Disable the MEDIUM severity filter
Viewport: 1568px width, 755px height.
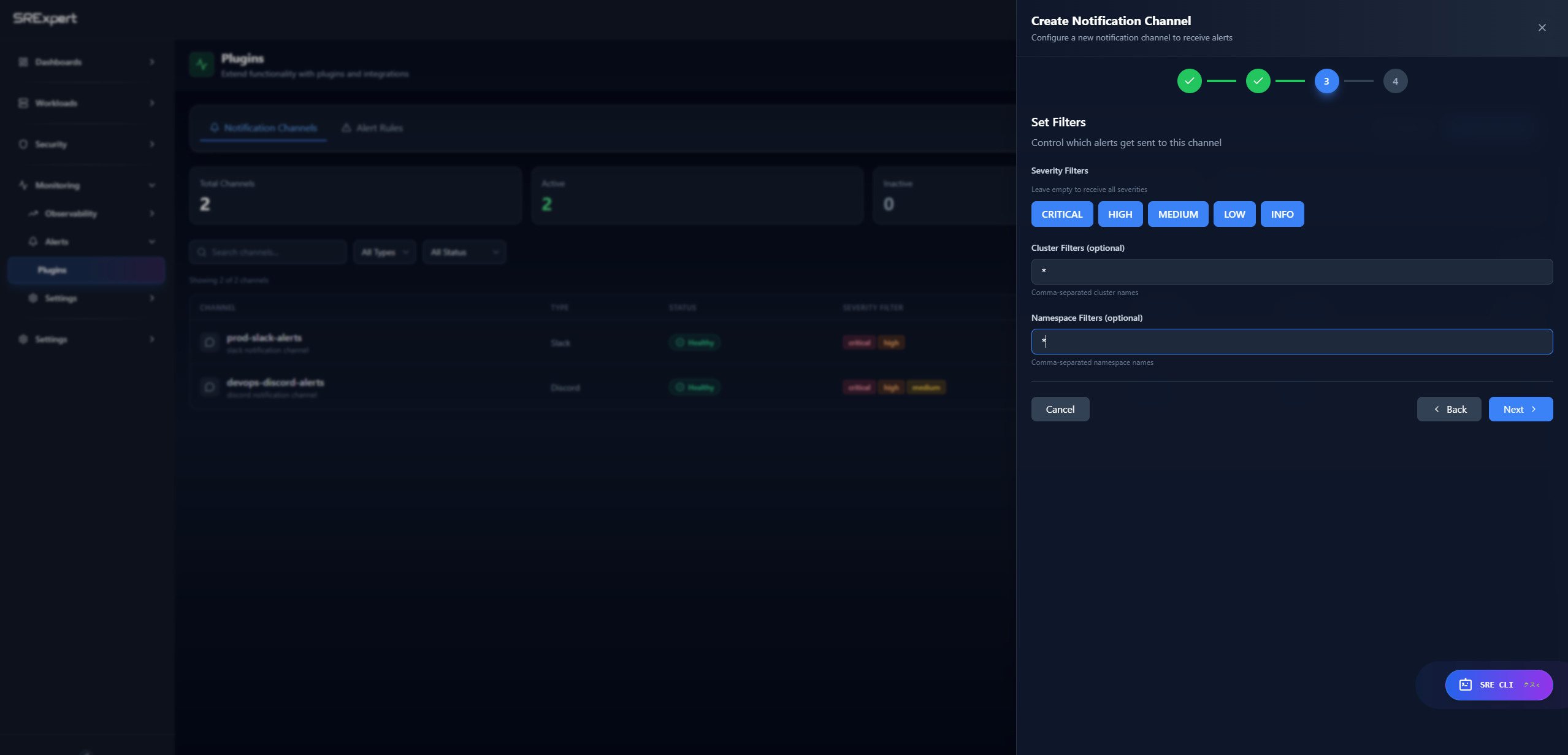point(1177,214)
